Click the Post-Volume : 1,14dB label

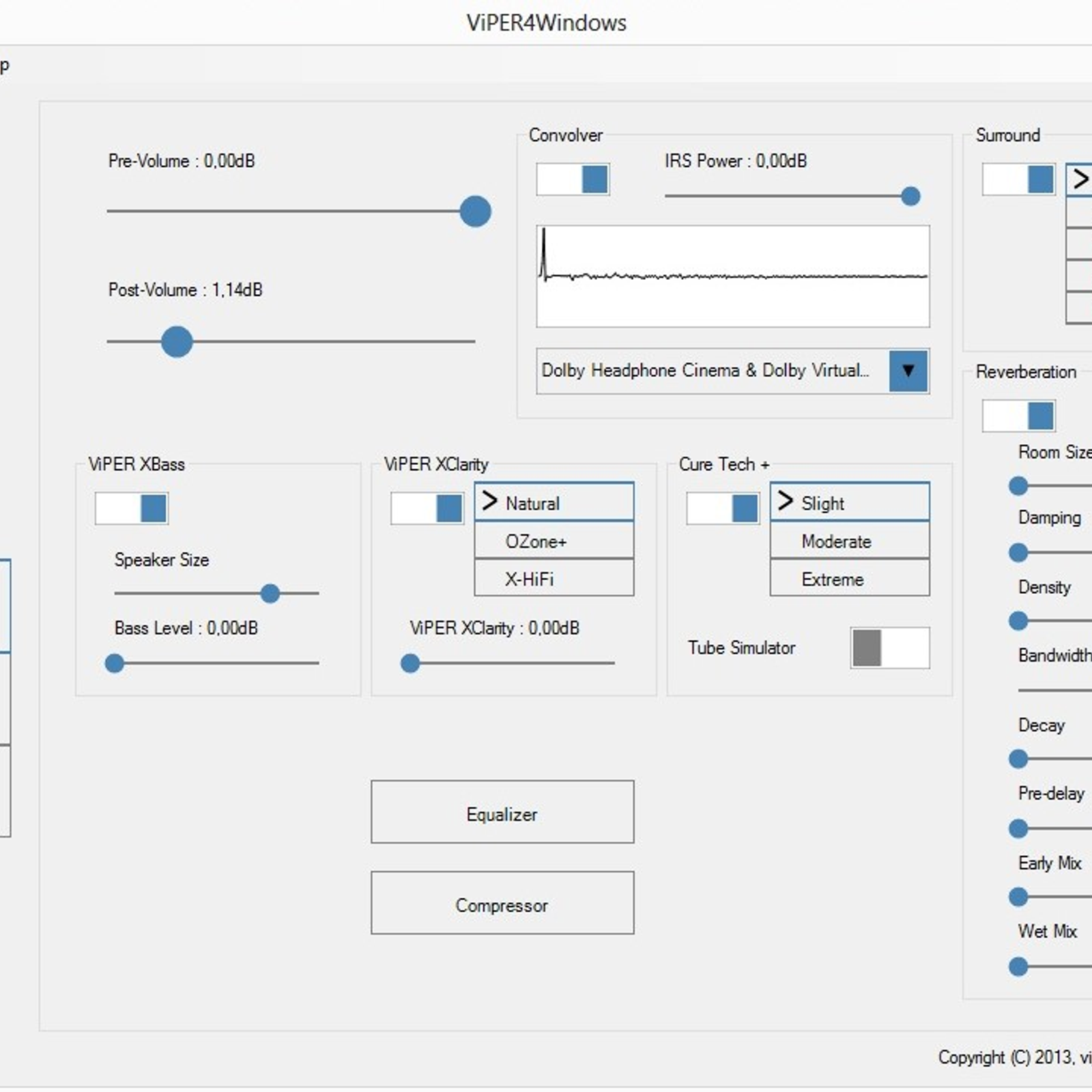tap(185, 290)
